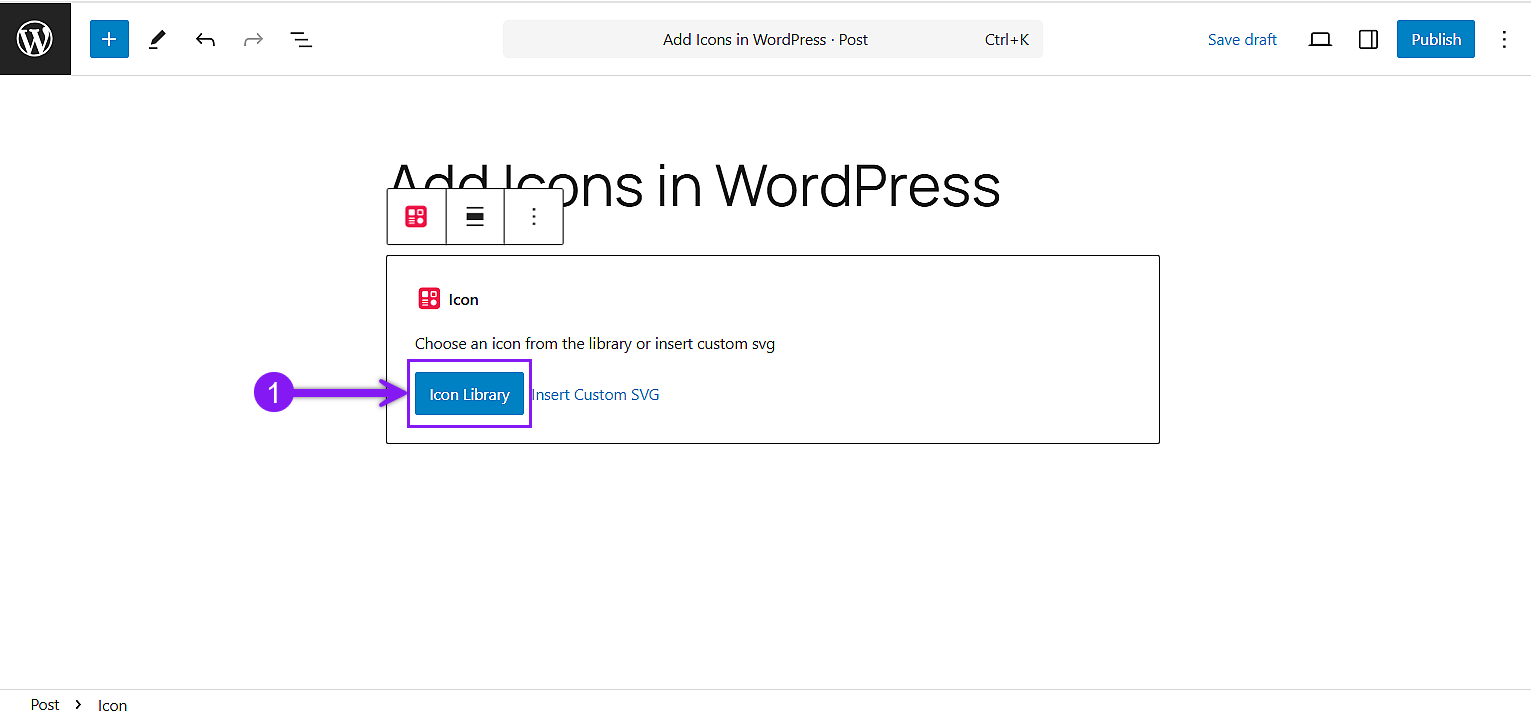Open the editor options three-dot menu
The height and width of the screenshot is (716, 1531).
(1504, 38)
